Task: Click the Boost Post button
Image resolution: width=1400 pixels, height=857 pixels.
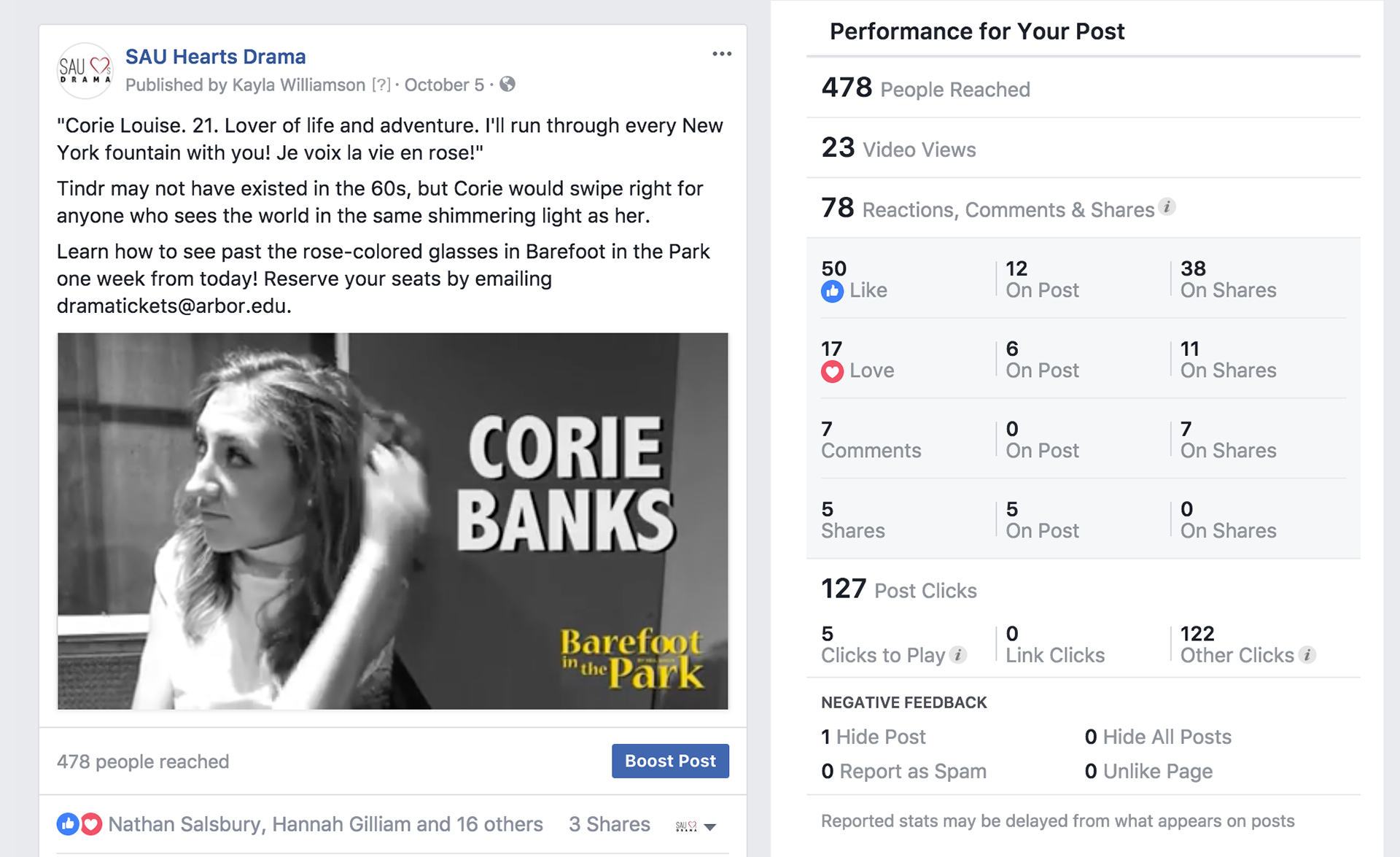Action: (x=670, y=761)
